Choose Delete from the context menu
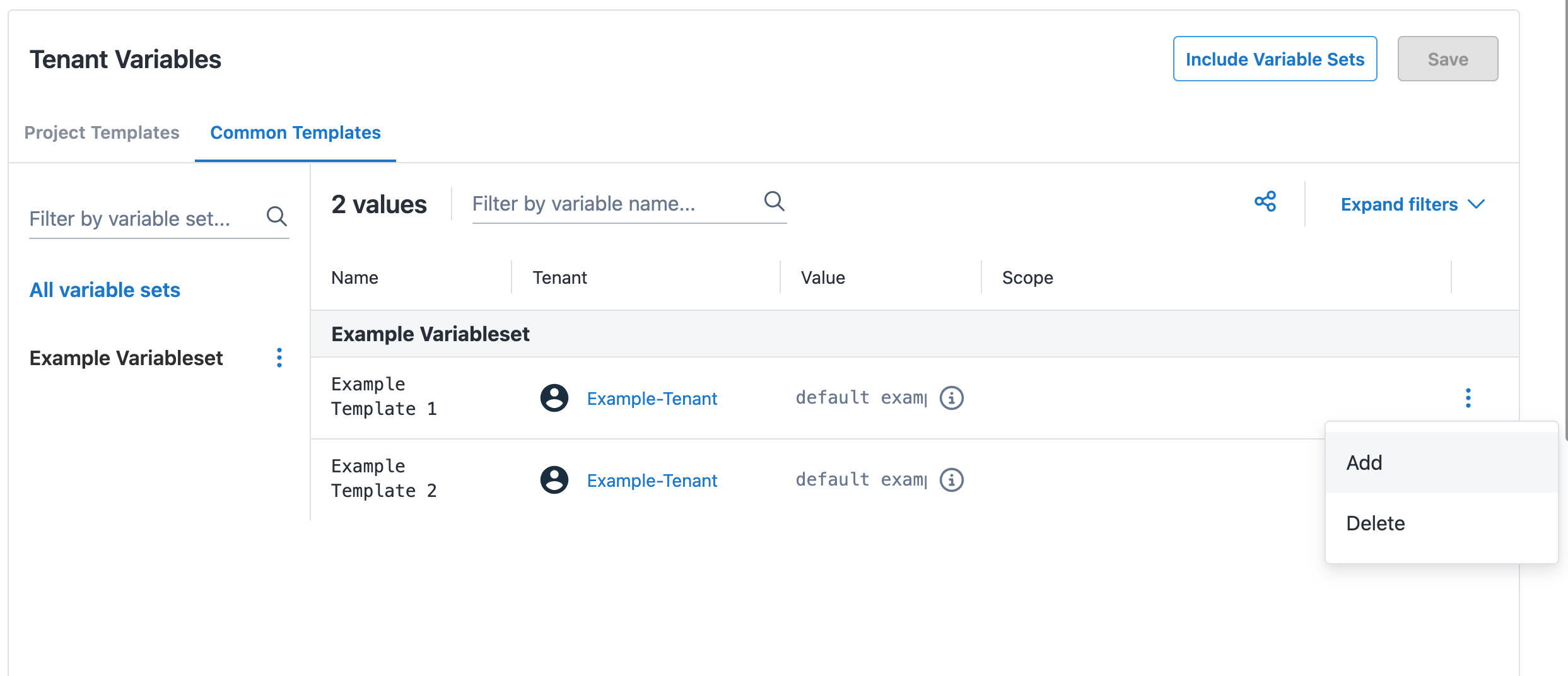The image size is (1568, 676). click(1375, 523)
